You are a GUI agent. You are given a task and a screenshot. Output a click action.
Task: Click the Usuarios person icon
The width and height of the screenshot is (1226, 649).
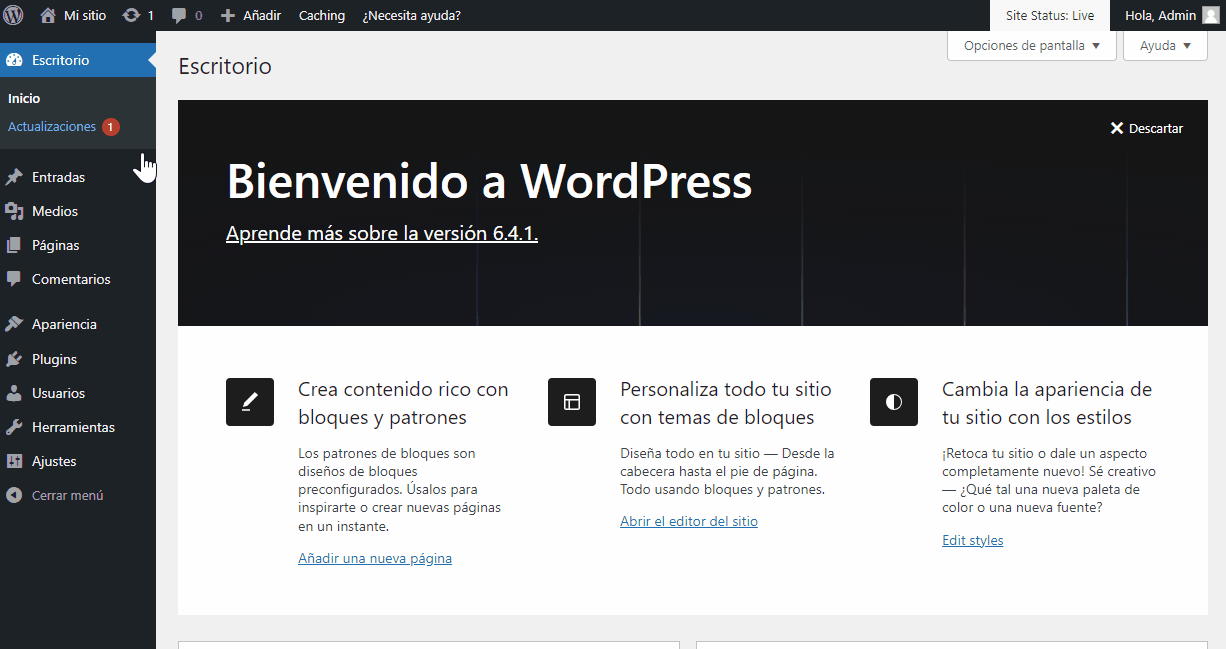point(14,393)
